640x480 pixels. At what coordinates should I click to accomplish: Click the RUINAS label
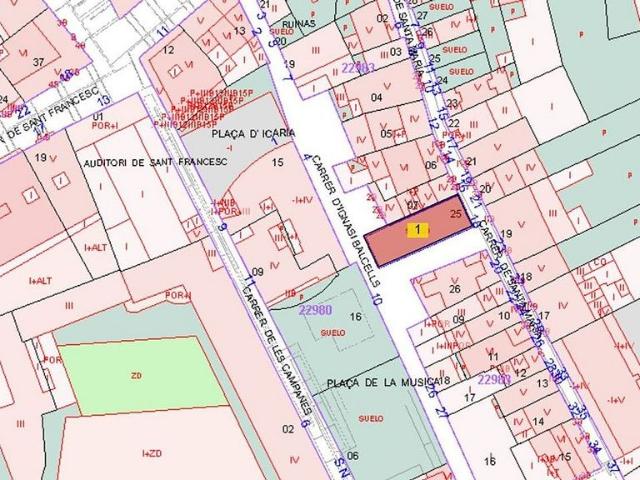coord(299,24)
